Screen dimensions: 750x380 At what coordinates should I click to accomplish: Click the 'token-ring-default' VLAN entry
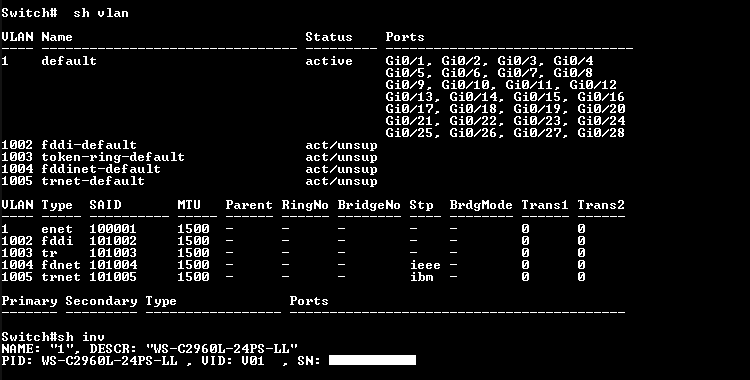click(x=113, y=156)
